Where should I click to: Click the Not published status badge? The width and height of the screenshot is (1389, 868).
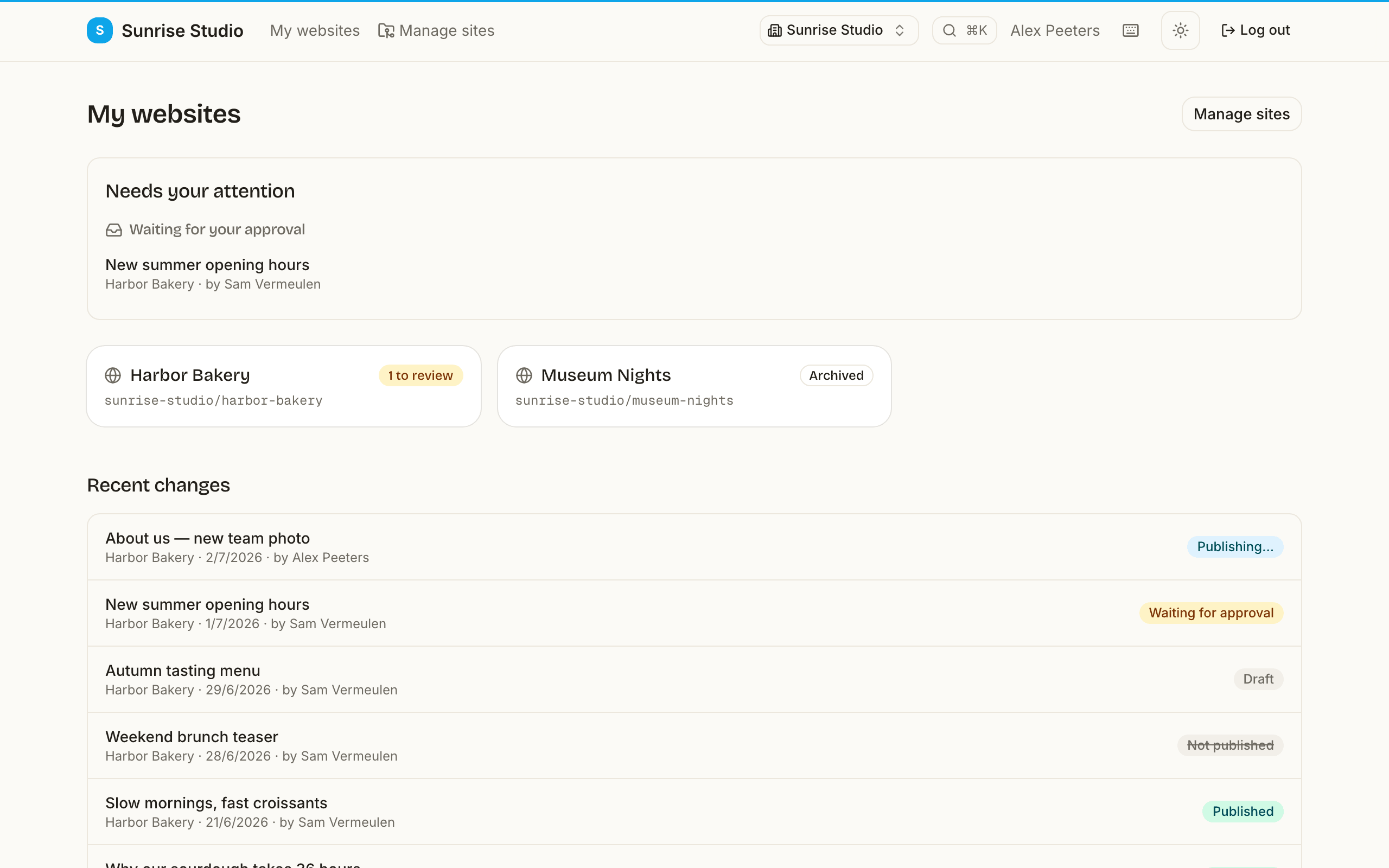pos(1230,746)
